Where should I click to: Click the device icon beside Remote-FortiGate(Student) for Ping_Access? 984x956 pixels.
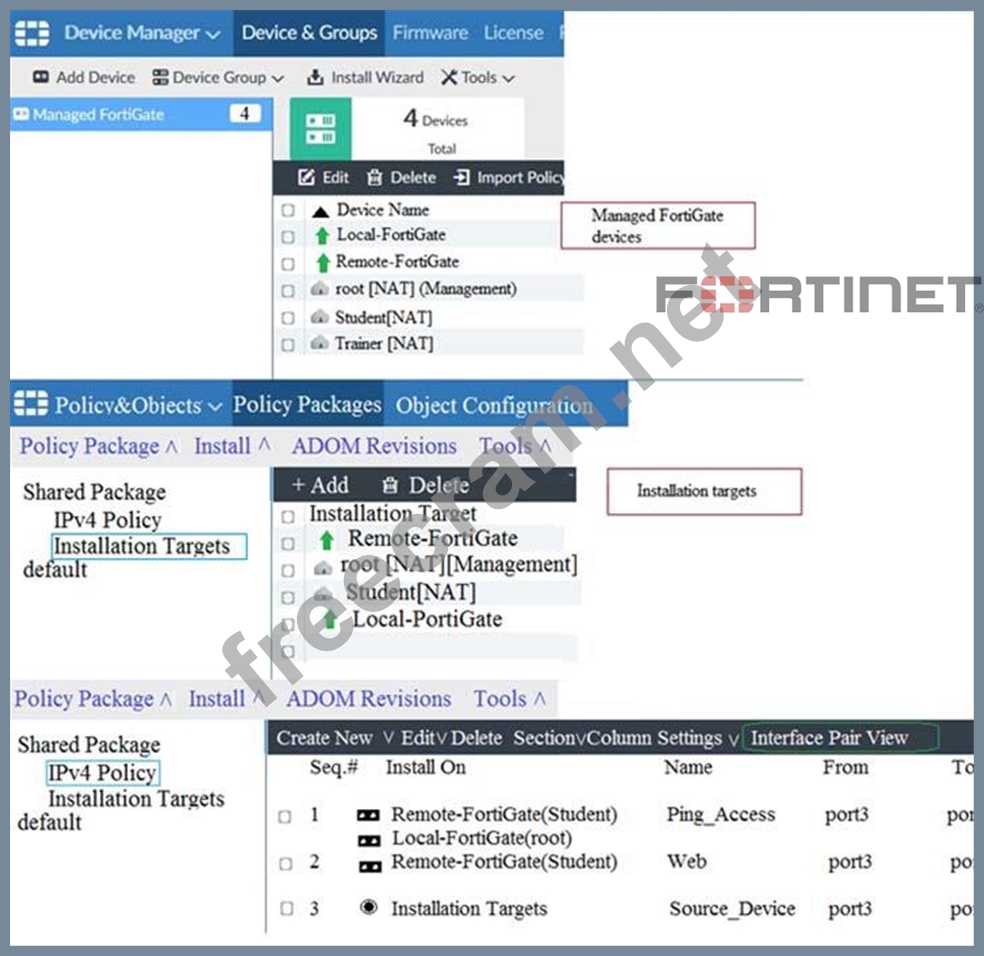coord(368,815)
